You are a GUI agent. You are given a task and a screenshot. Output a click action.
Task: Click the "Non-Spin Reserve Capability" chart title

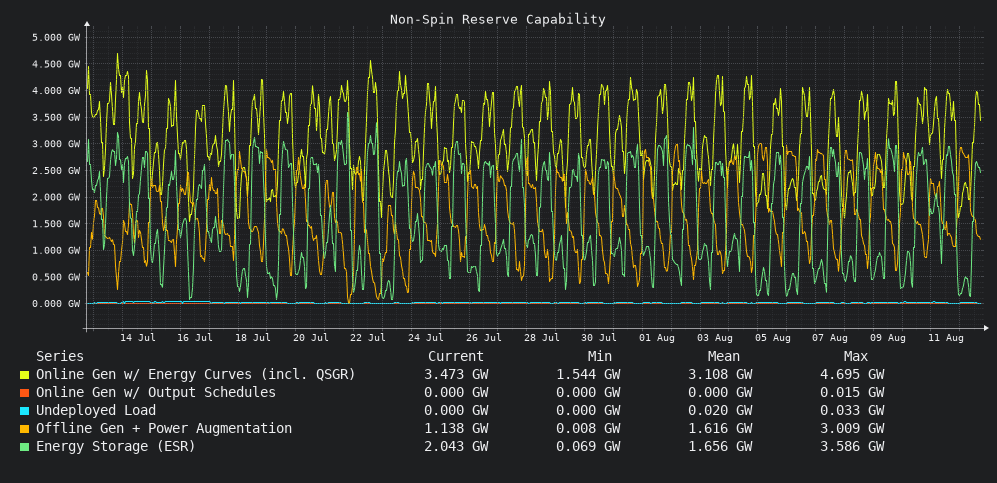[498, 20]
